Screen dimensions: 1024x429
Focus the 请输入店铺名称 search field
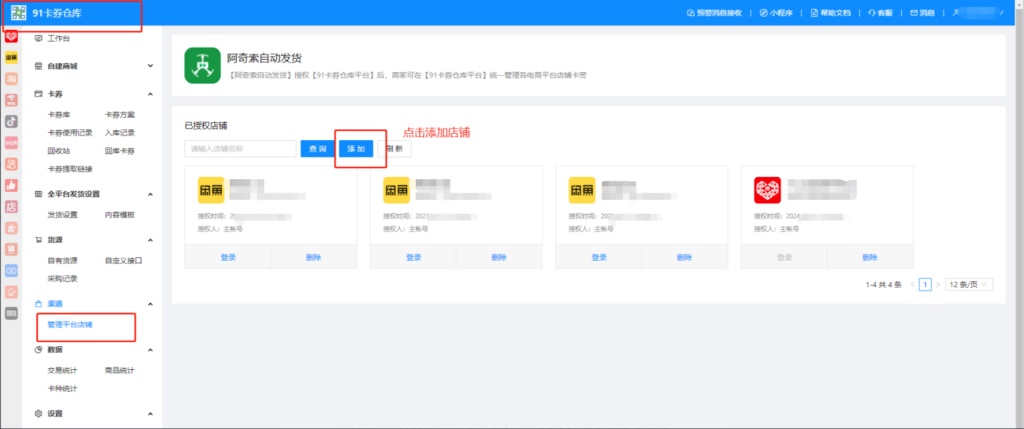pyautogui.click(x=240, y=149)
